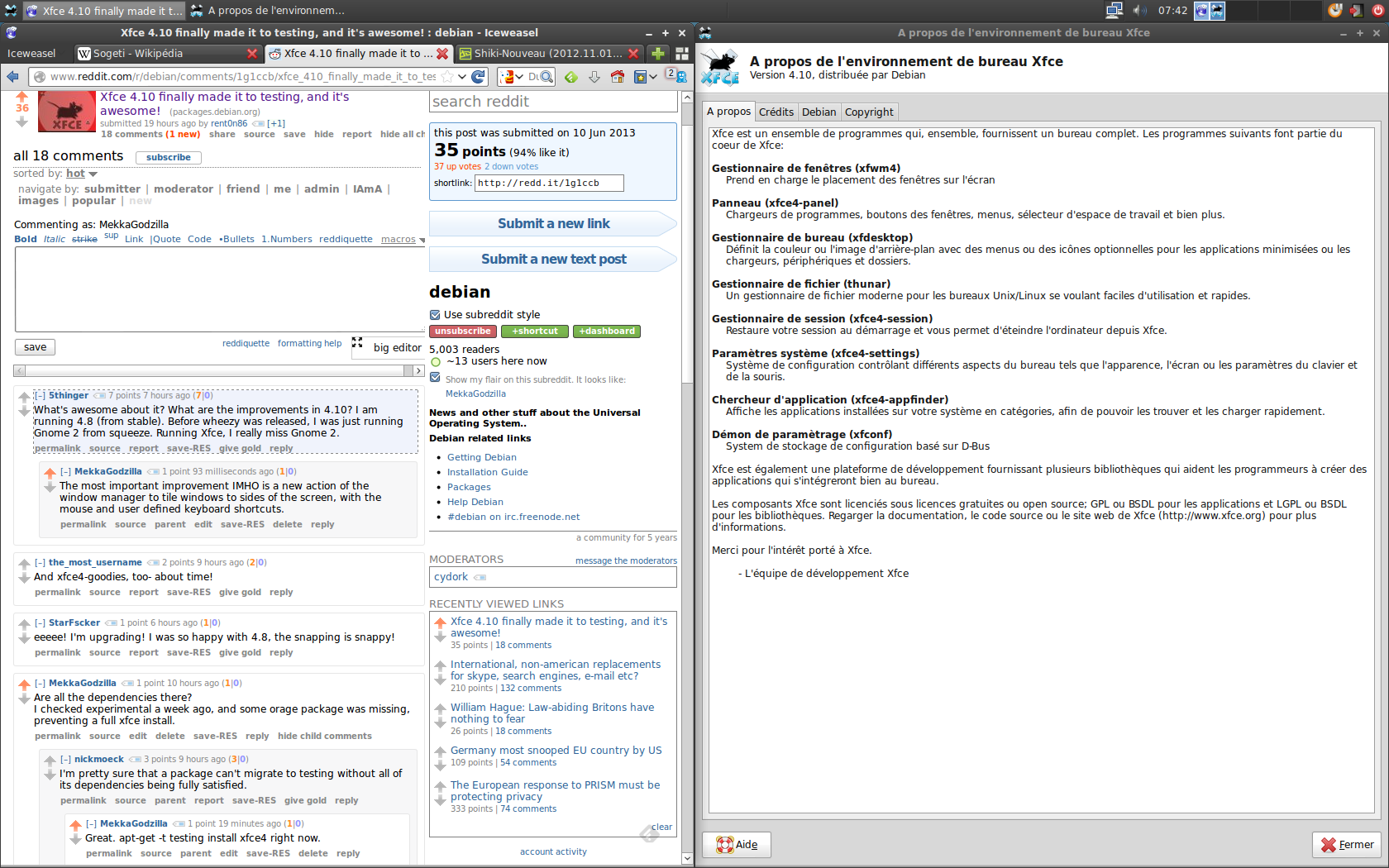Click into the comment text area
1389x868 pixels.
[220, 289]
